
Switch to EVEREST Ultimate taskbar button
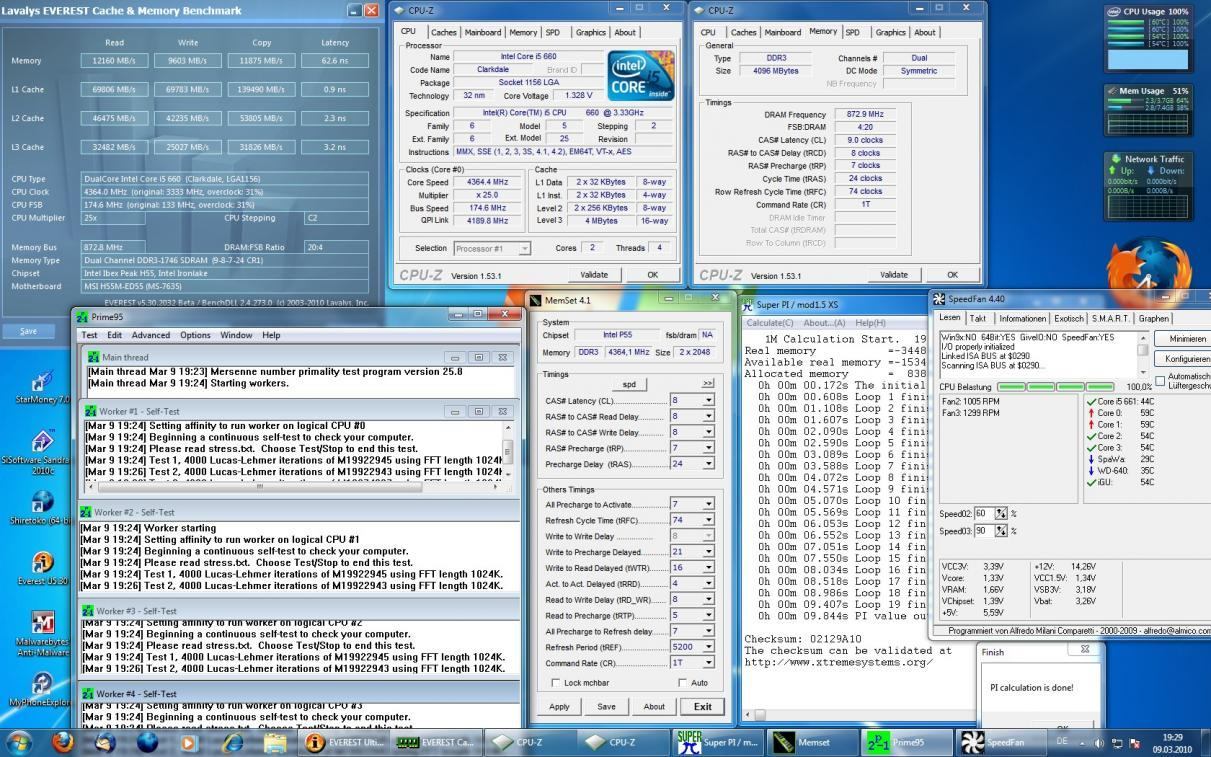click(344, 742)
